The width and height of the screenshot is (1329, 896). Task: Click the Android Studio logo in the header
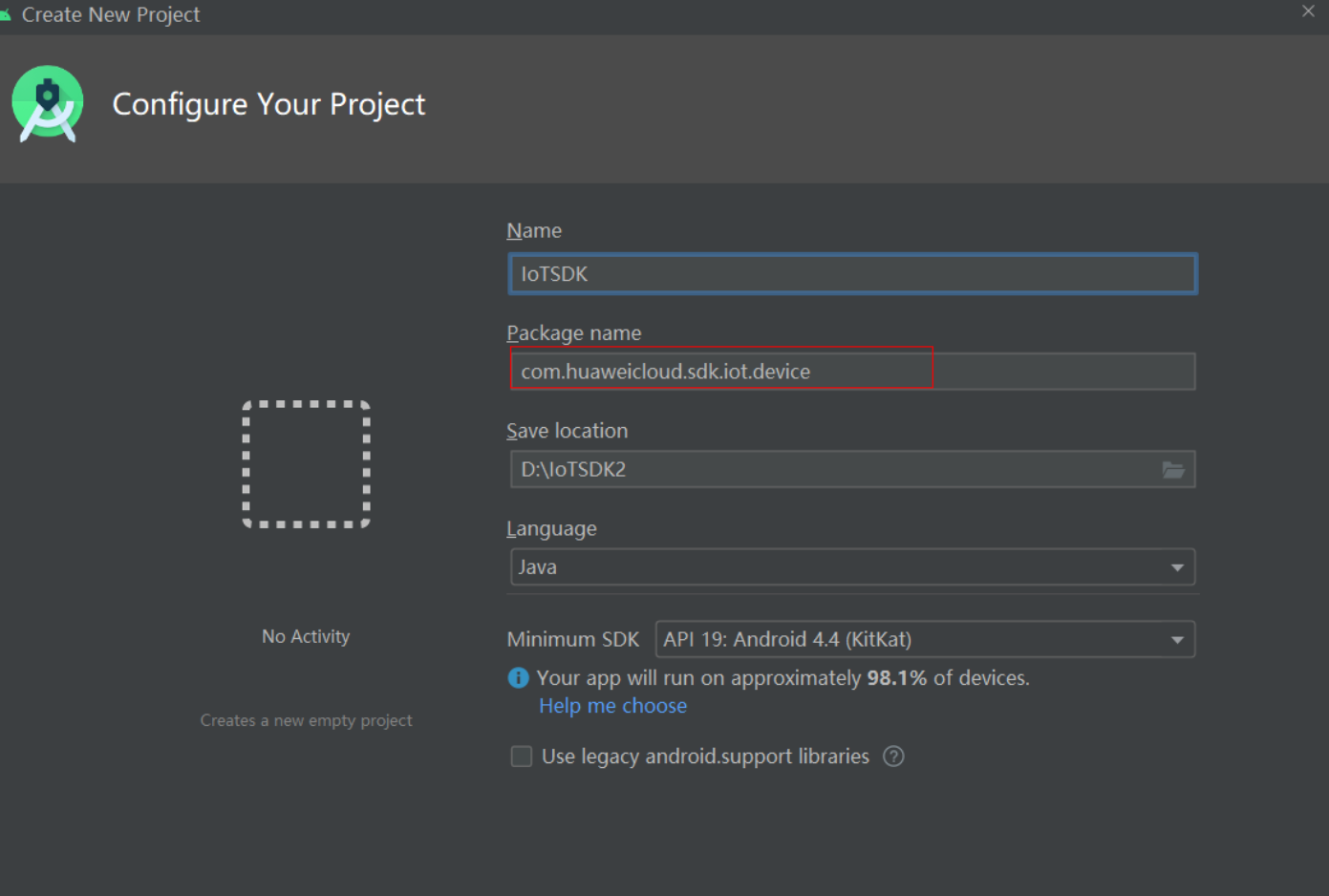point(47,103)
